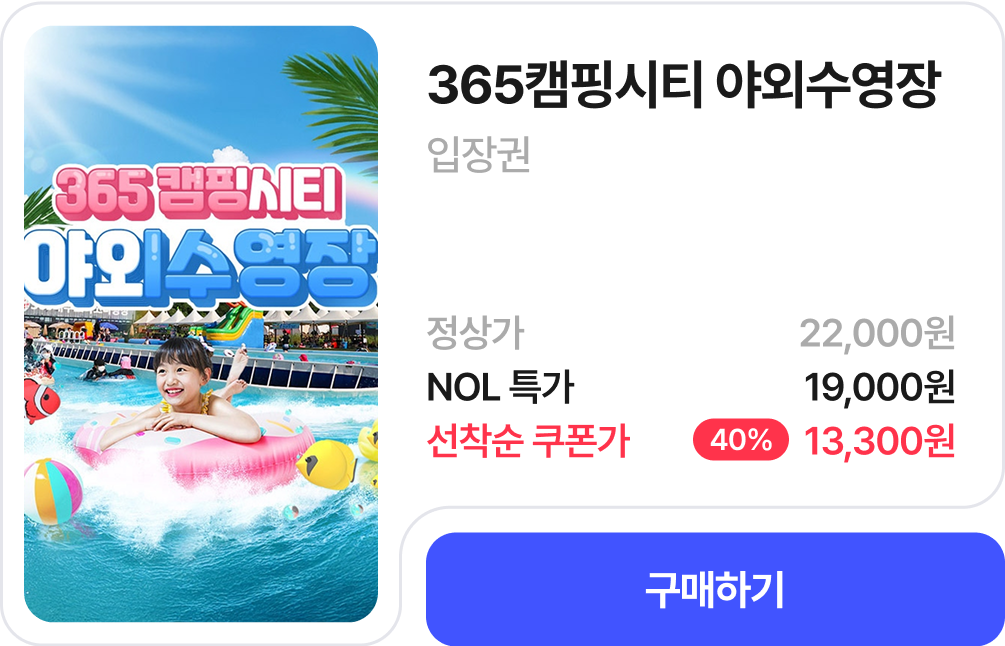Click the blue 구매하기 purchase button
This screenshot has height=646, width=1005.
715,589
